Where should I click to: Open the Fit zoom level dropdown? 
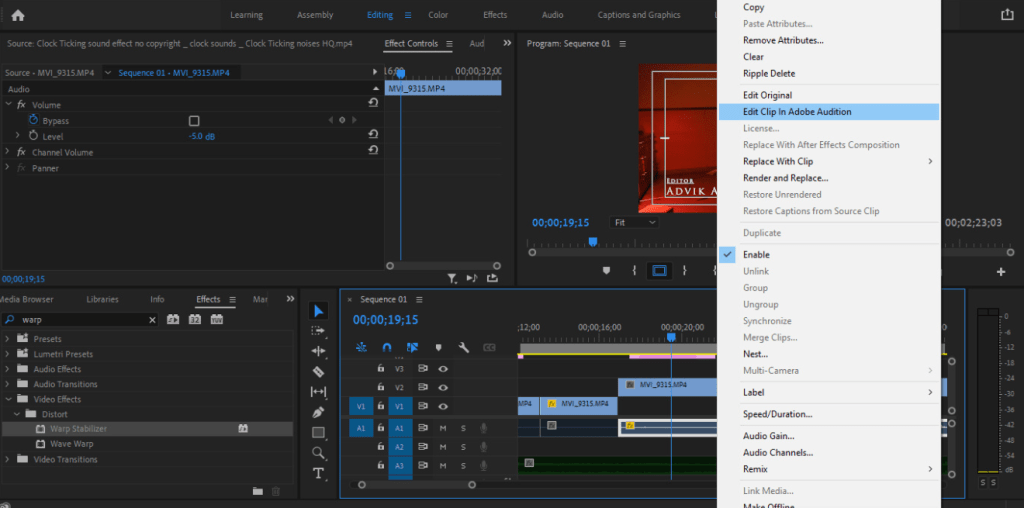coord(635,222)
